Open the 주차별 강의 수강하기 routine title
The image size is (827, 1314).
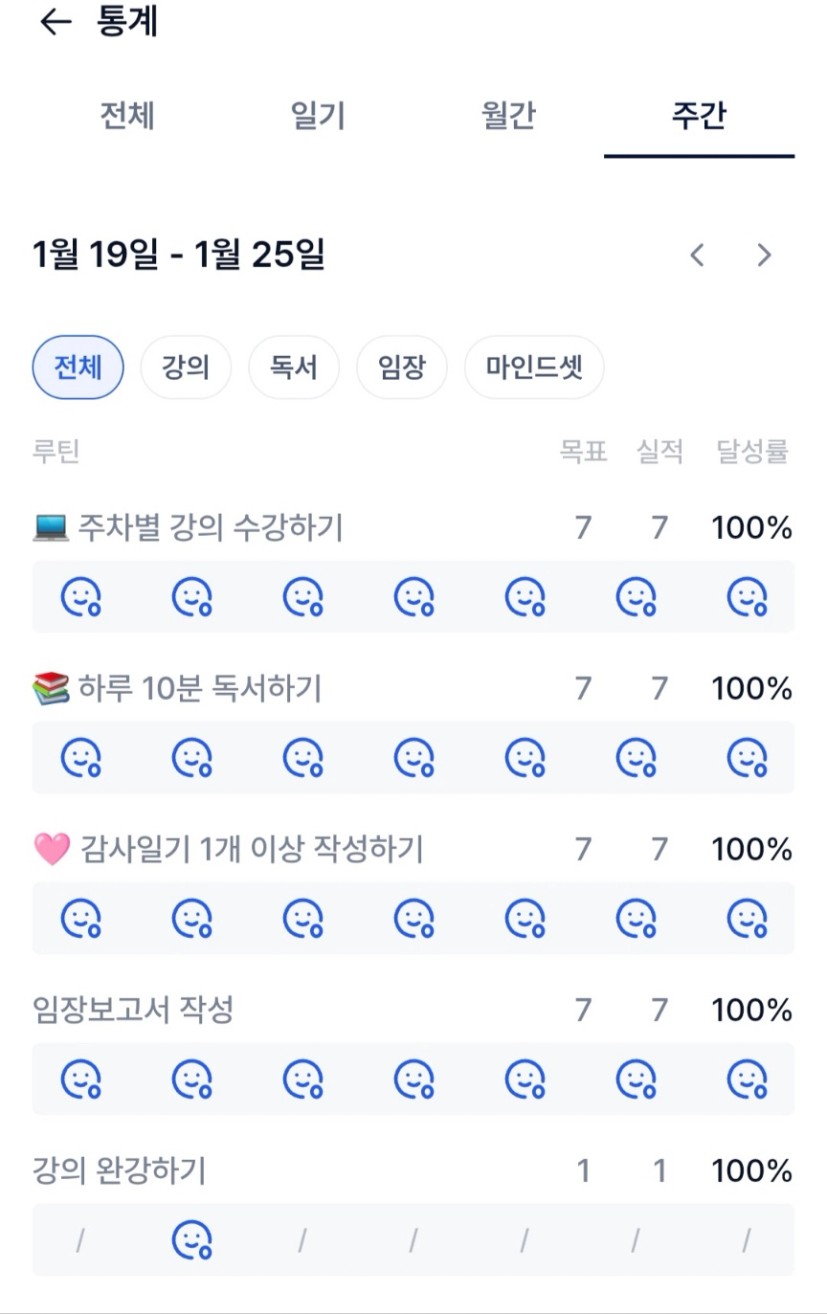[209, 528]
